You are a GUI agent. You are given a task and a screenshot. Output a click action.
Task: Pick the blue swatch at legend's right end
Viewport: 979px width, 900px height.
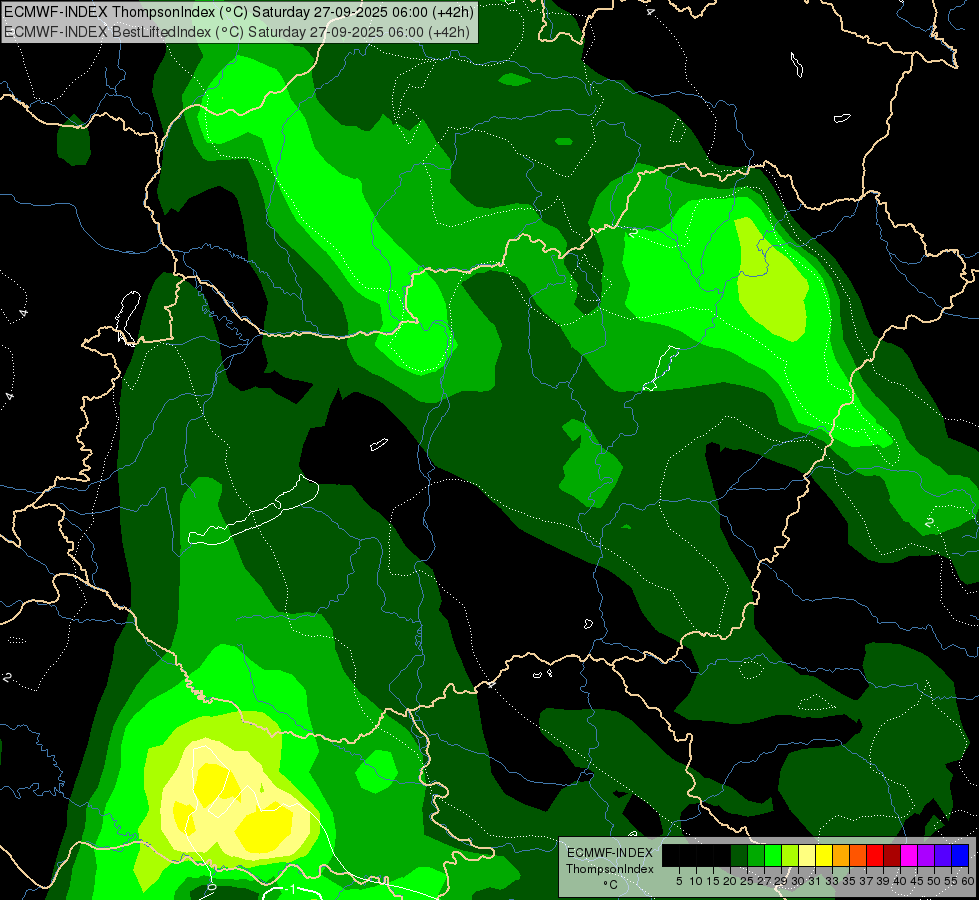click(x=959, y=855)
